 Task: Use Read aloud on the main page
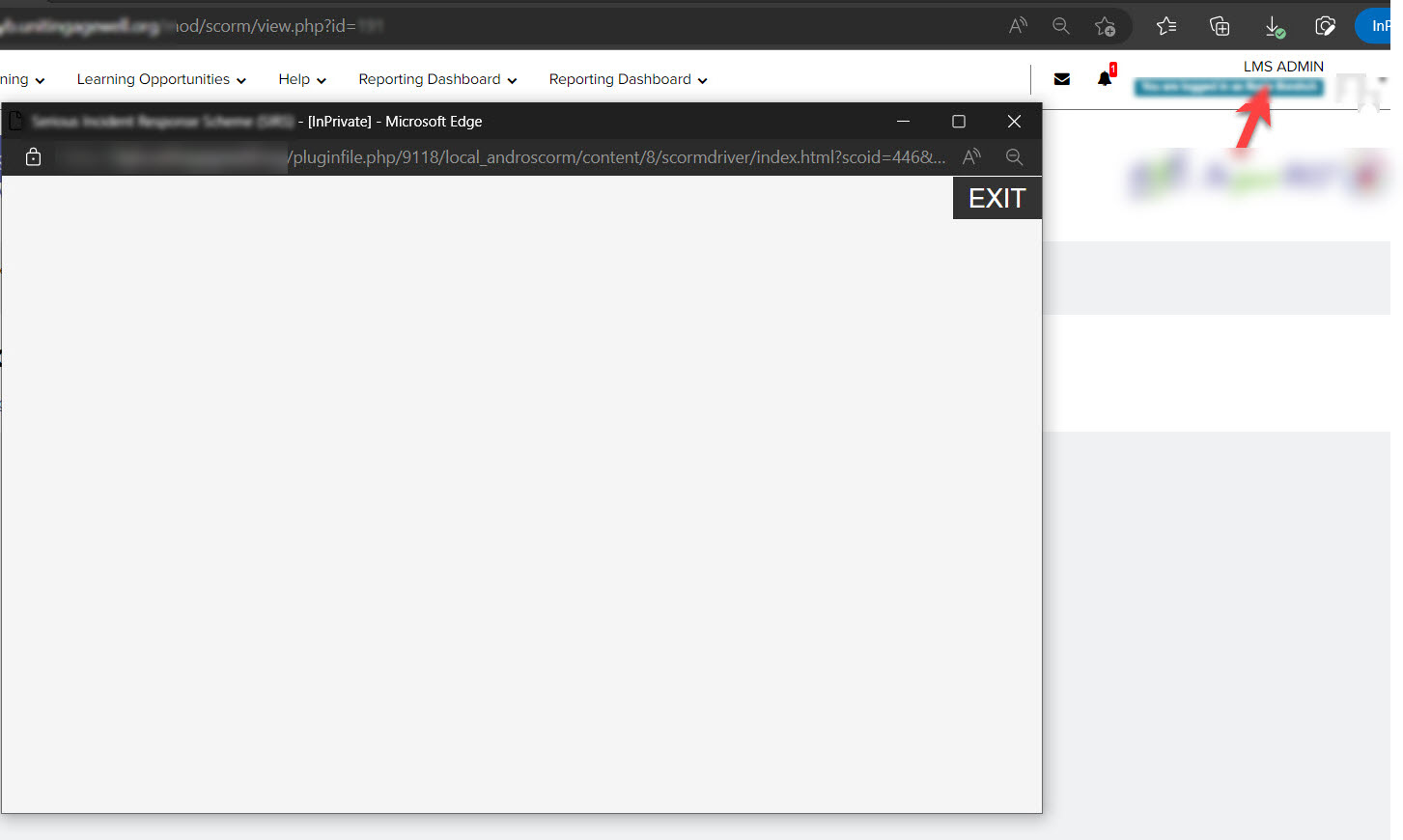[x=1018, y=26]
